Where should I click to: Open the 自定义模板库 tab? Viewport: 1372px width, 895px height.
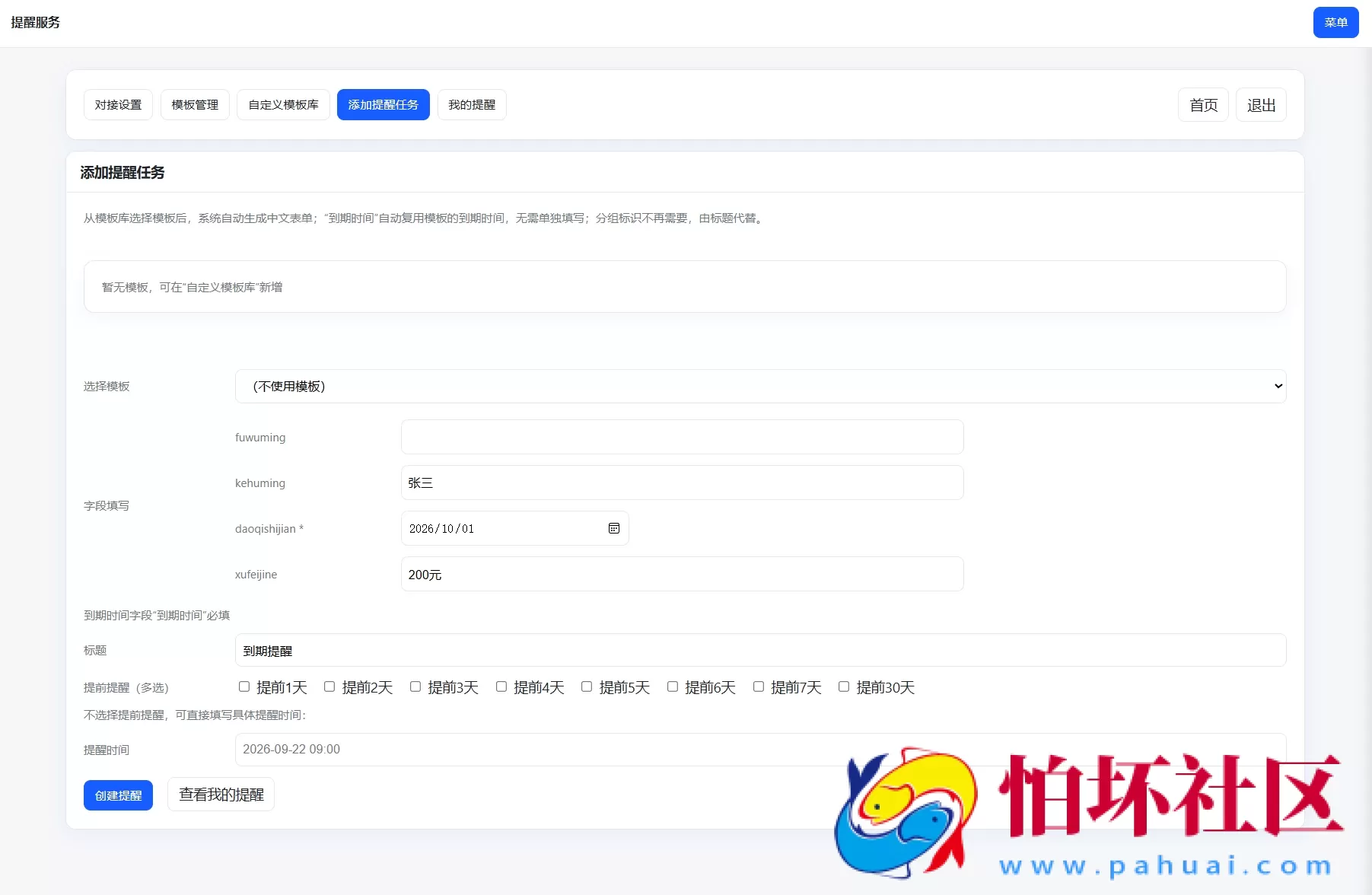pos(282,104)
